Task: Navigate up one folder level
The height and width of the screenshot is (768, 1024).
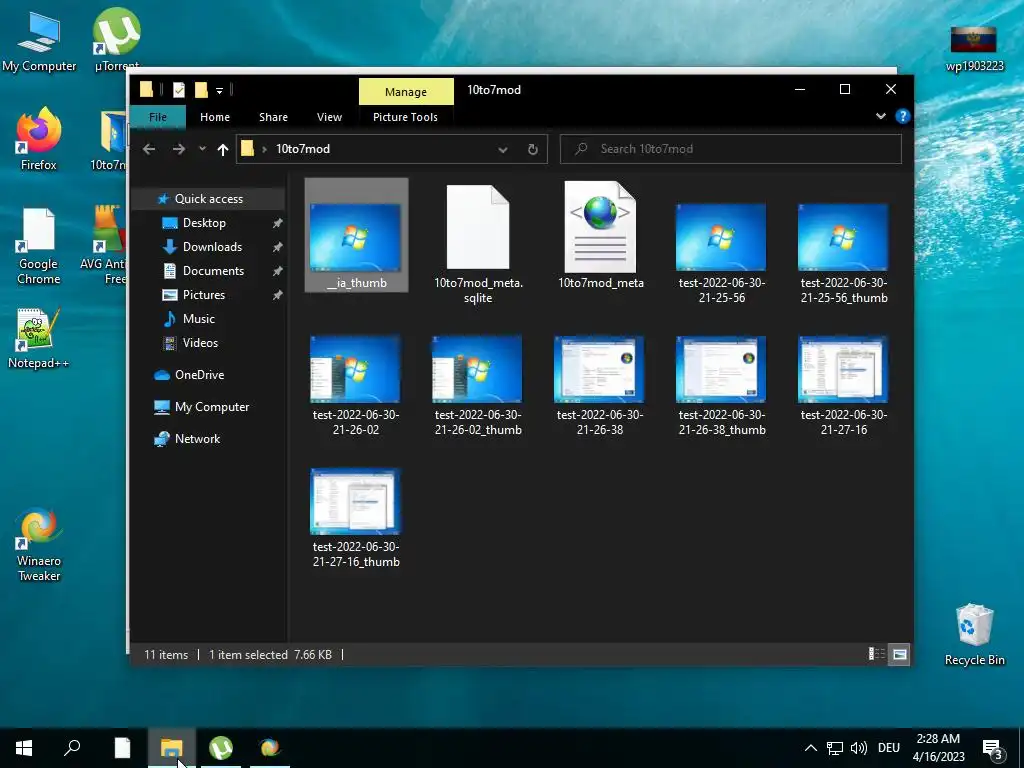Action: (x=223, y=150)
